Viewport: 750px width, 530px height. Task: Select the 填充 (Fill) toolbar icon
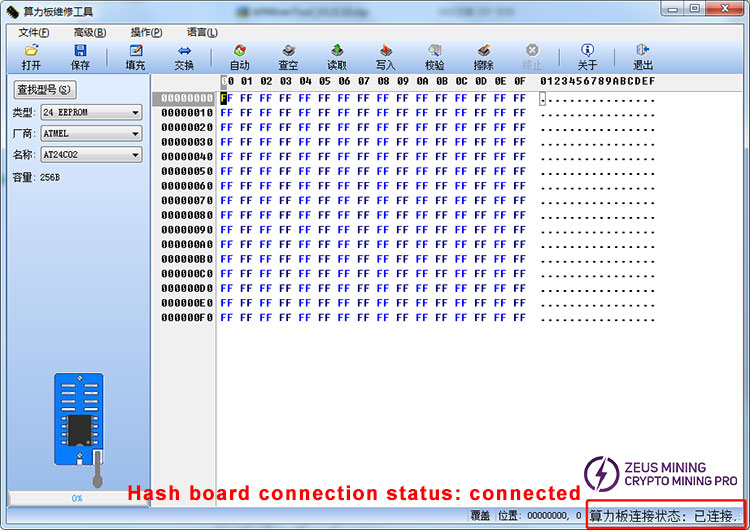tap(135, 51)
